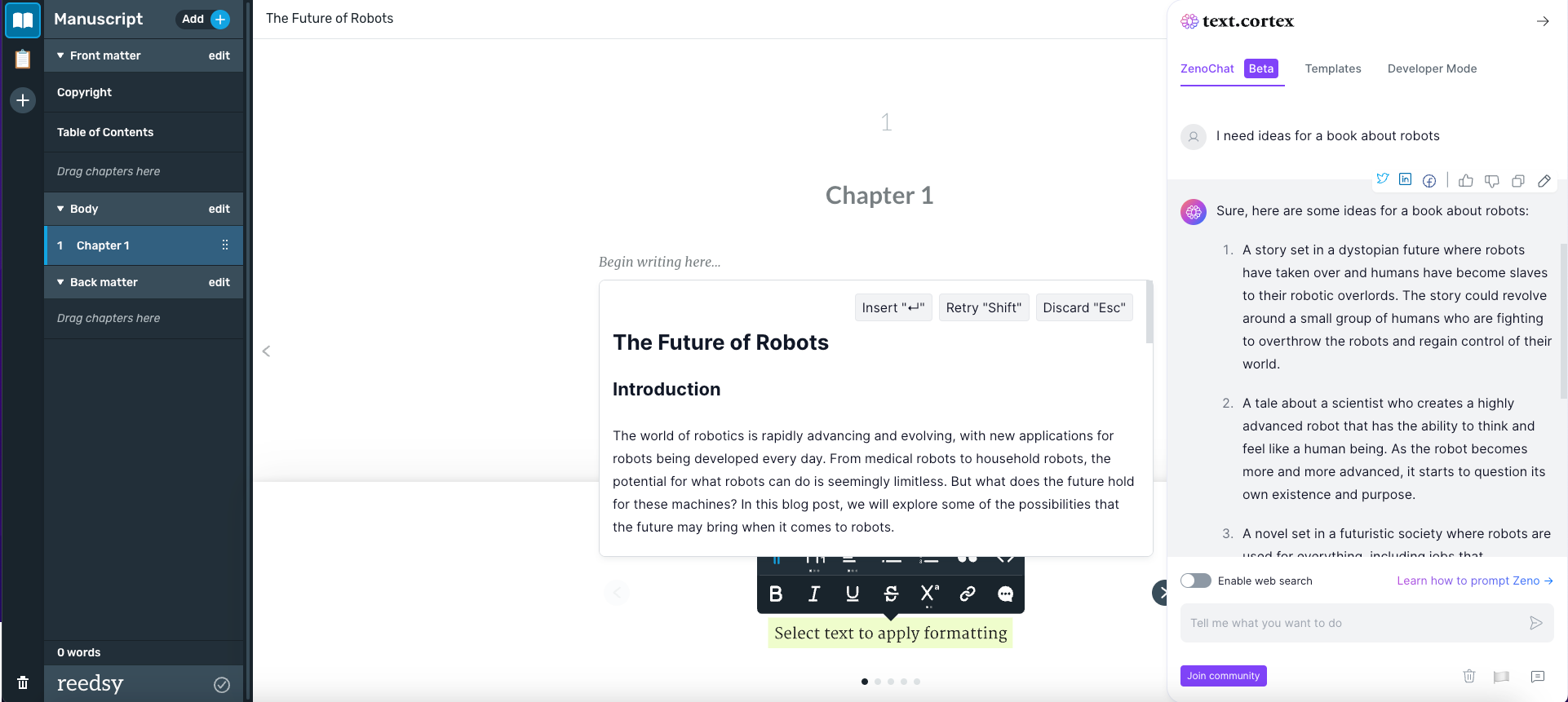Click the flag icon in text.cortex footer
The width and height of the screenshot is (1568, 702).
(x=1501, y=677)
